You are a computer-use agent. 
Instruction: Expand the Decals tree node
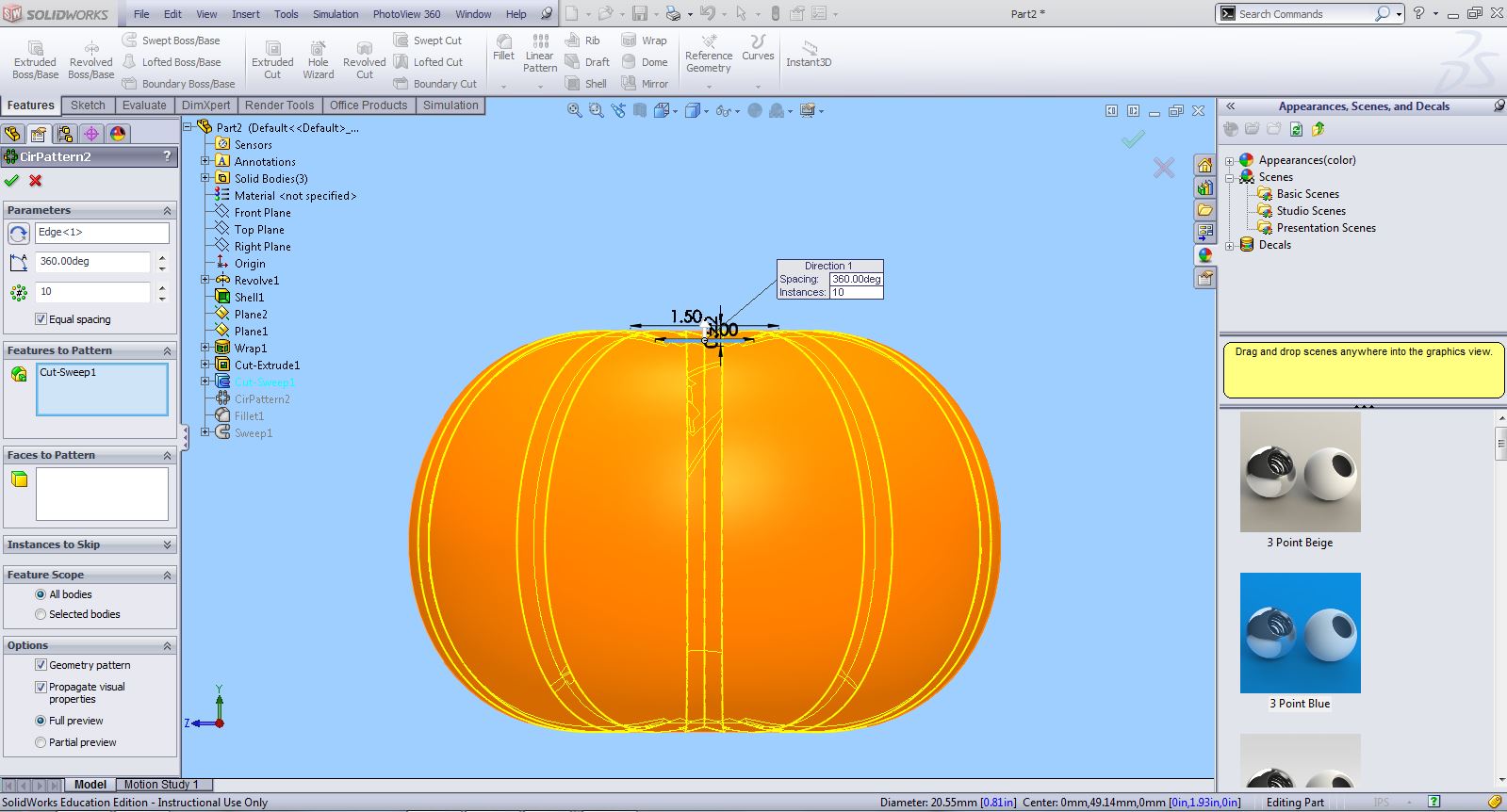click(1229, 246)
